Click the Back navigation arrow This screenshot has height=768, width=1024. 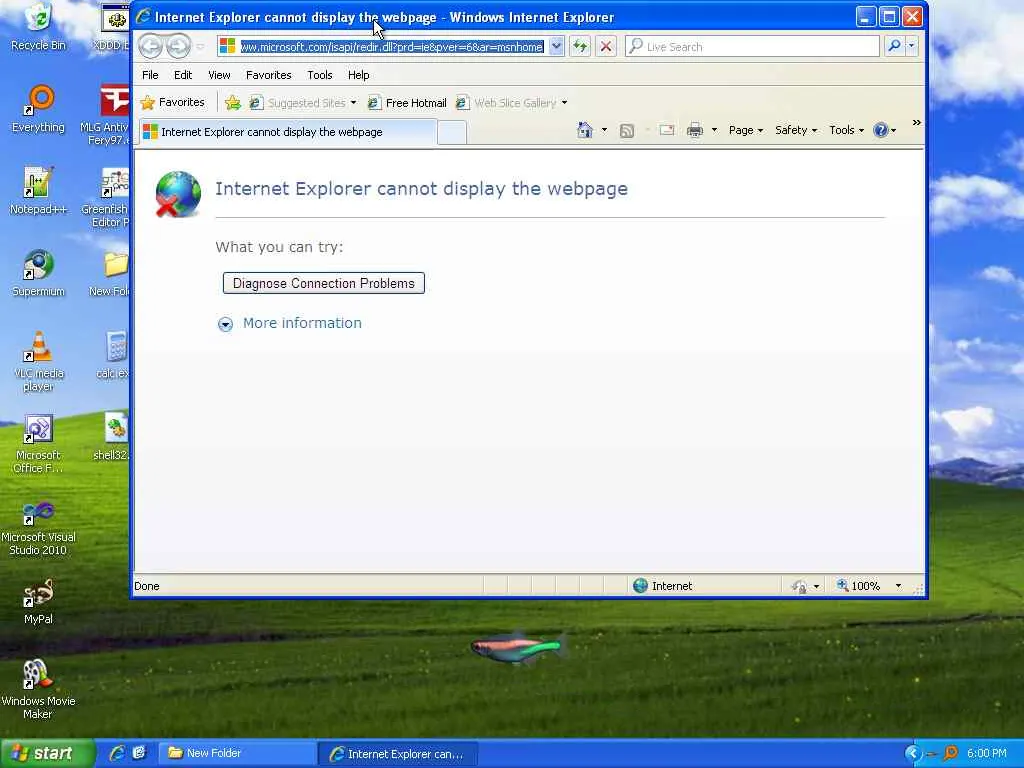150,46
